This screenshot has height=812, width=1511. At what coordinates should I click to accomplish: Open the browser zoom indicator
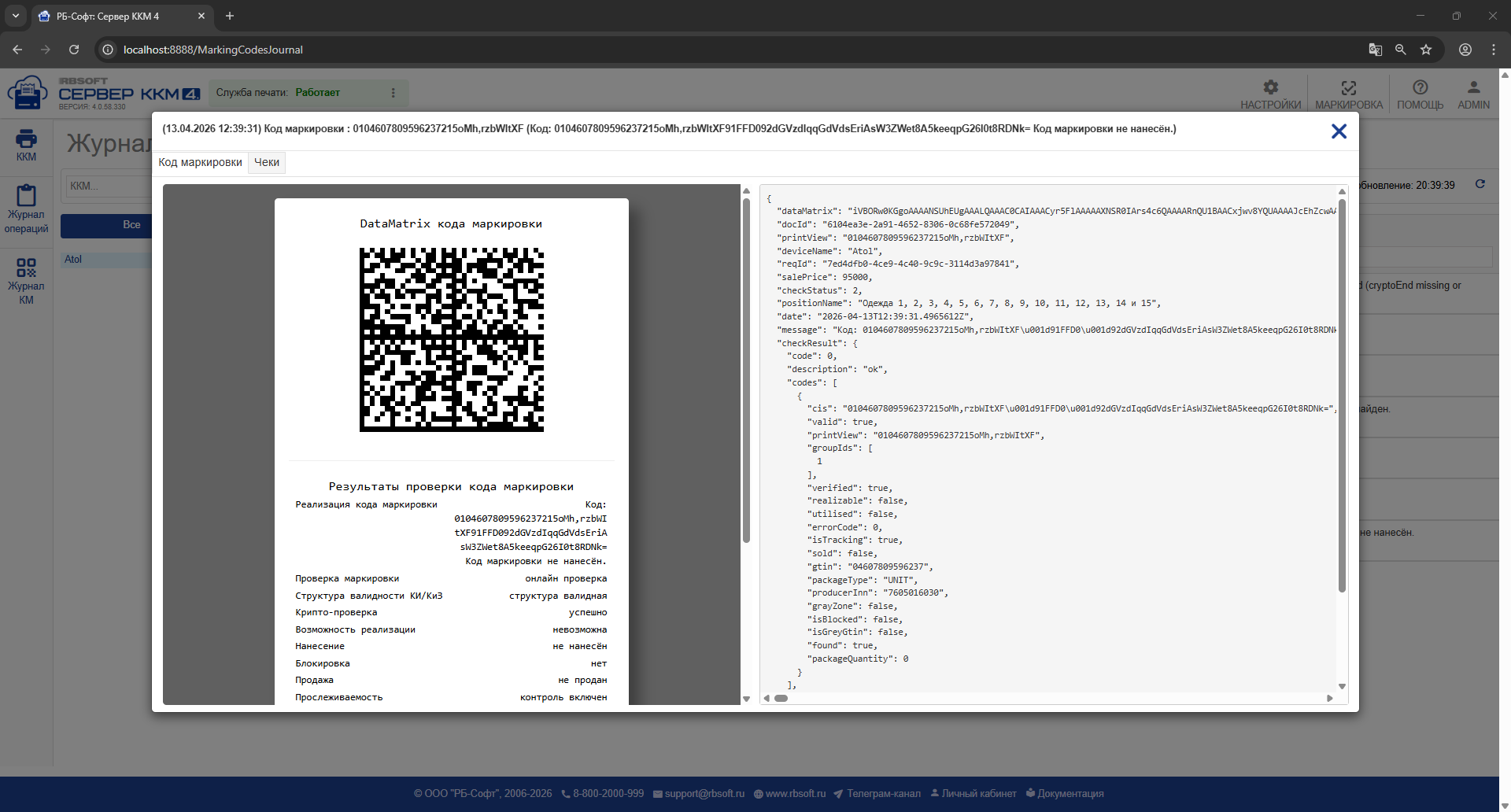1401,50
